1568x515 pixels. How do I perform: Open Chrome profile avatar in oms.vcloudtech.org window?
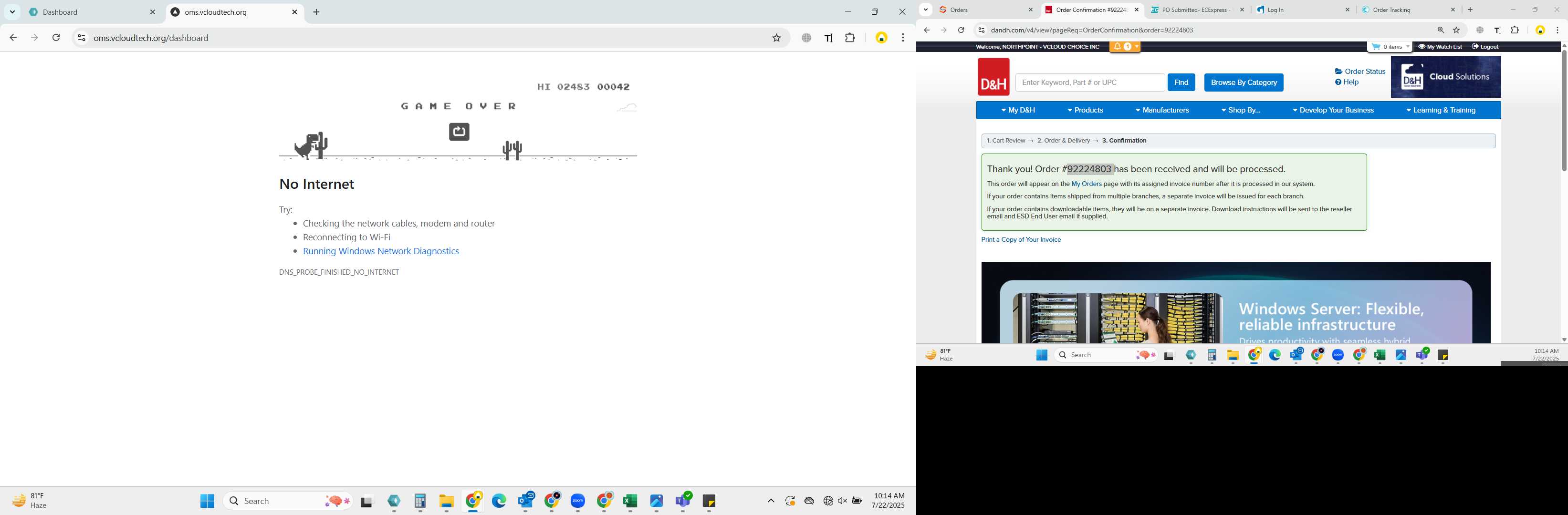pyautogui.click(x=881, y=38)
